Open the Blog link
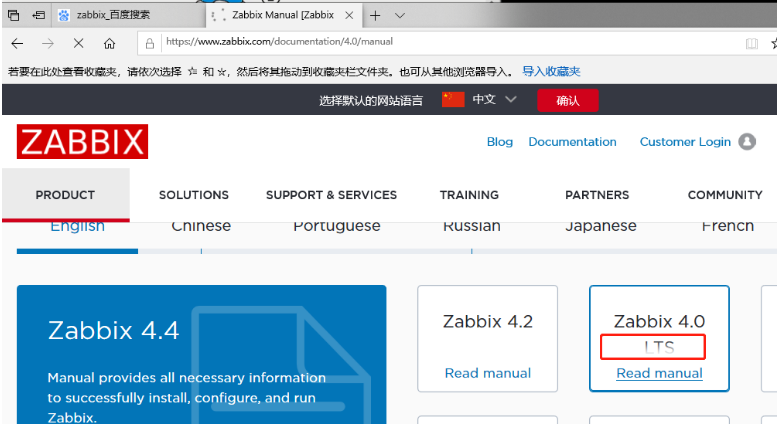Viewport: 782px width, 430px height. tap(500, 142)
